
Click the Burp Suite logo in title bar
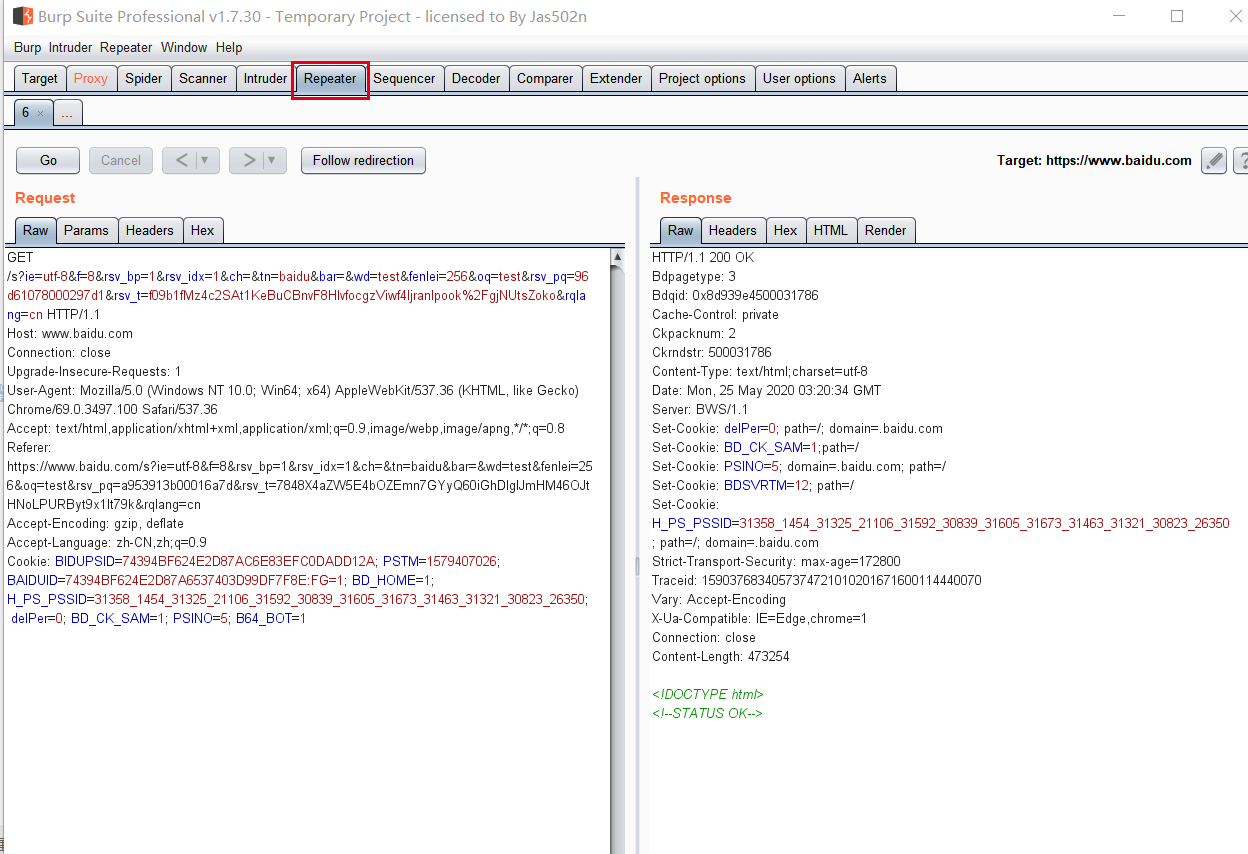point(22,16)
